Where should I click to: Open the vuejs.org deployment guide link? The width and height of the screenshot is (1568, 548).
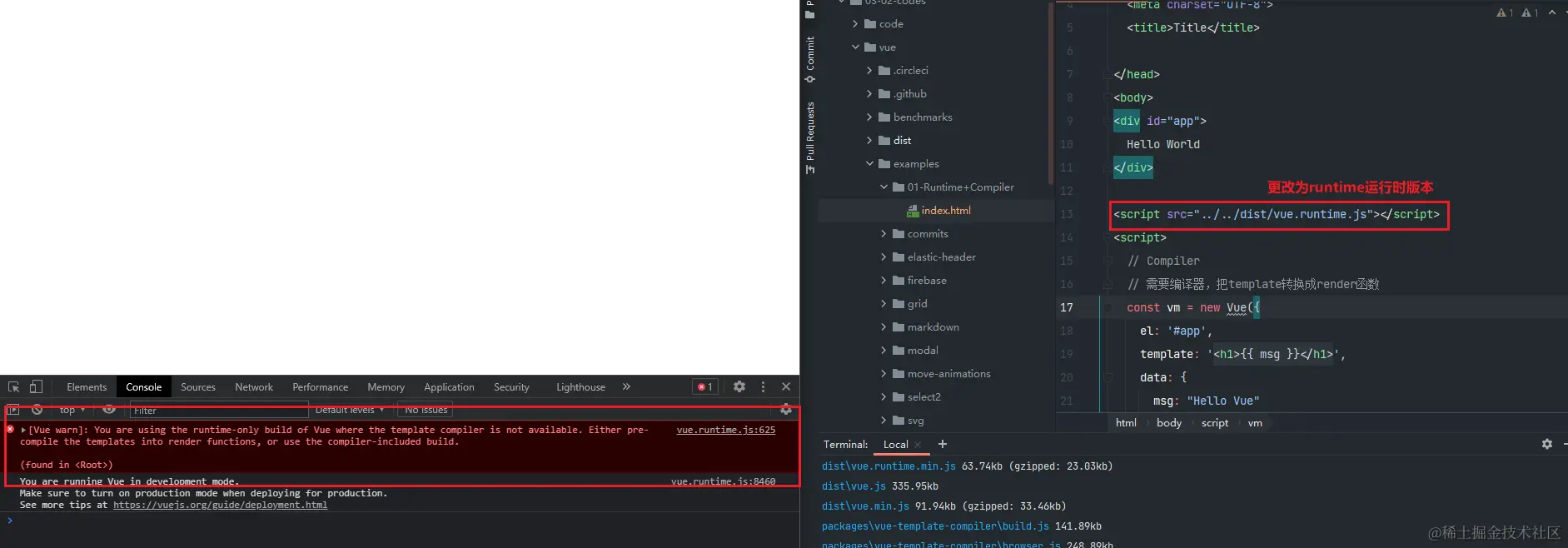(x=220, y=505)
